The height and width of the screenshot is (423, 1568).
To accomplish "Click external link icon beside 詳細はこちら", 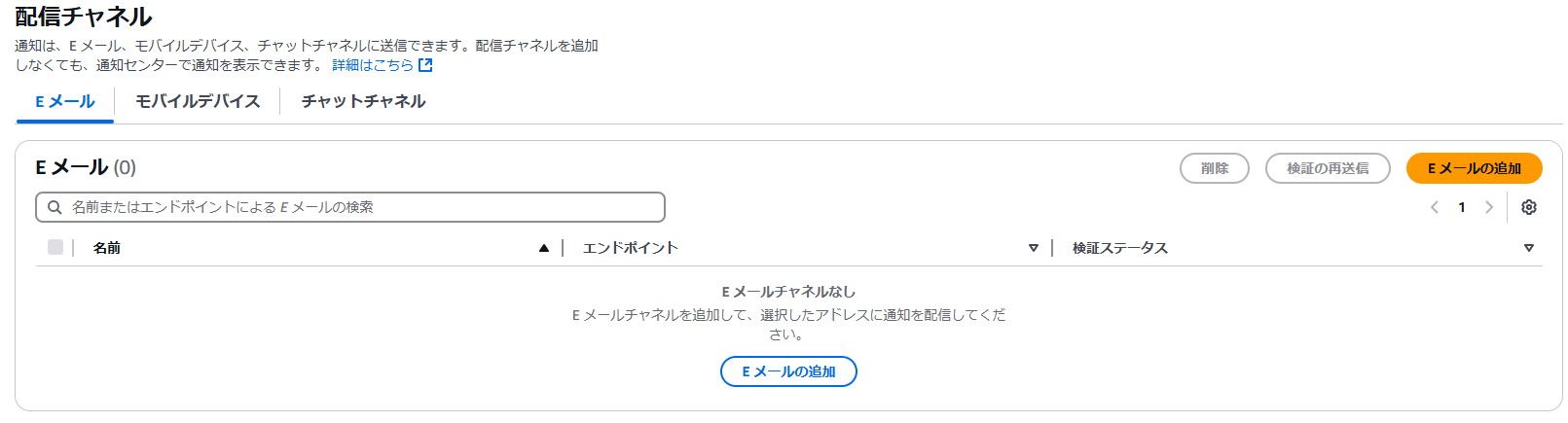I will click(x=425, y=65).
